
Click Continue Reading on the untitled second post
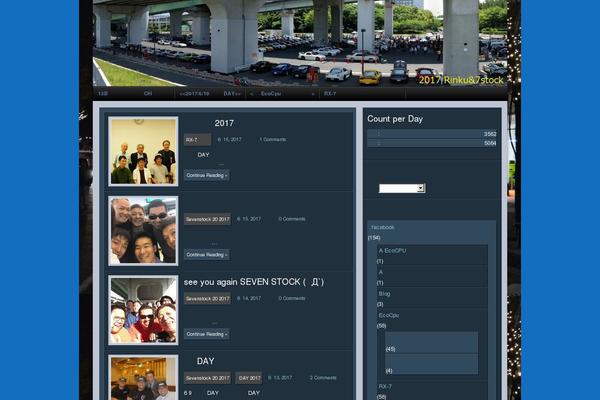tap(207, 255)
